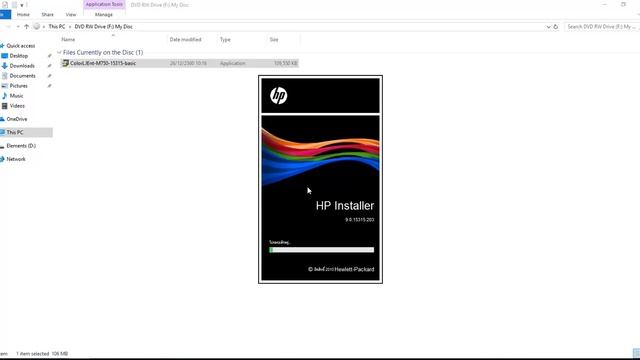Open Pictures folder in sidebar
The width and height of the screenshot is (640, 360).
click(19, 86)
